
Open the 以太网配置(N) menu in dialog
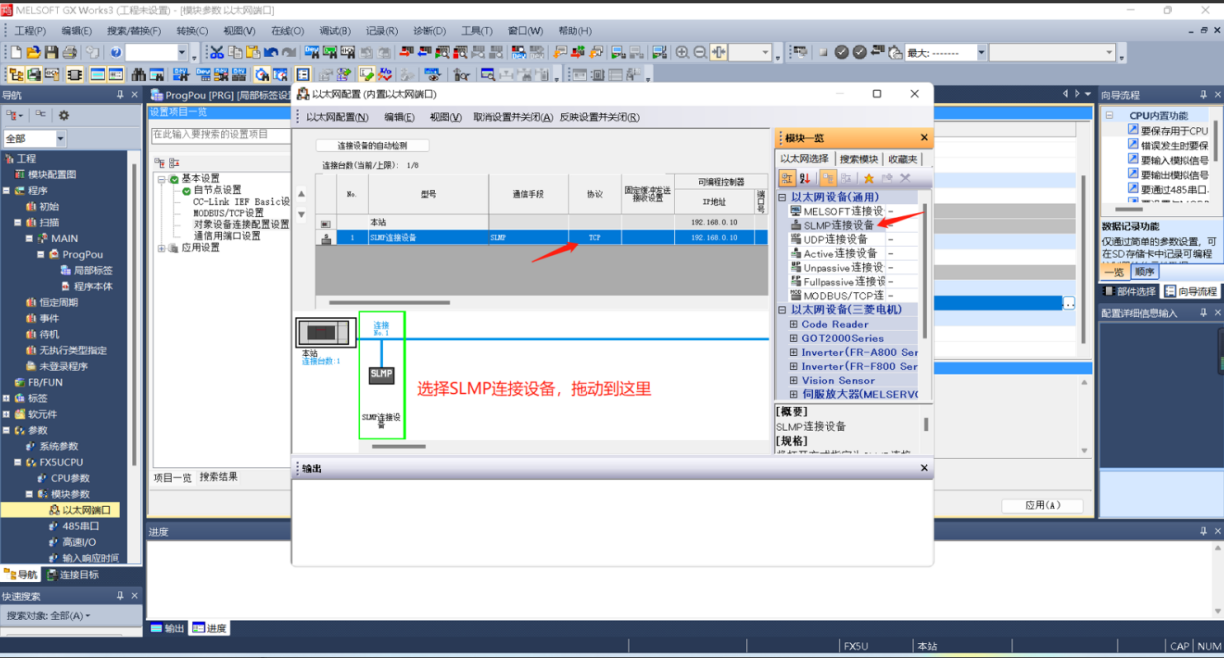(337, 117)
